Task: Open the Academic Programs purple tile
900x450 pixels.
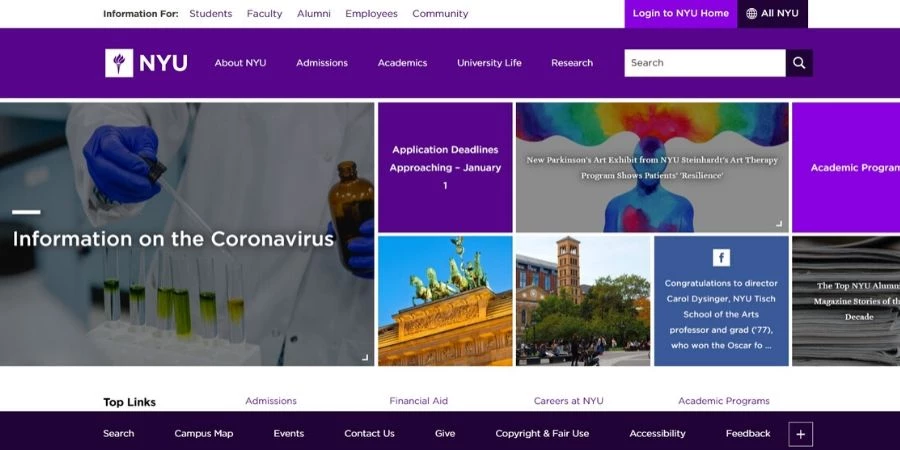Action: click(x=846, y=168)
